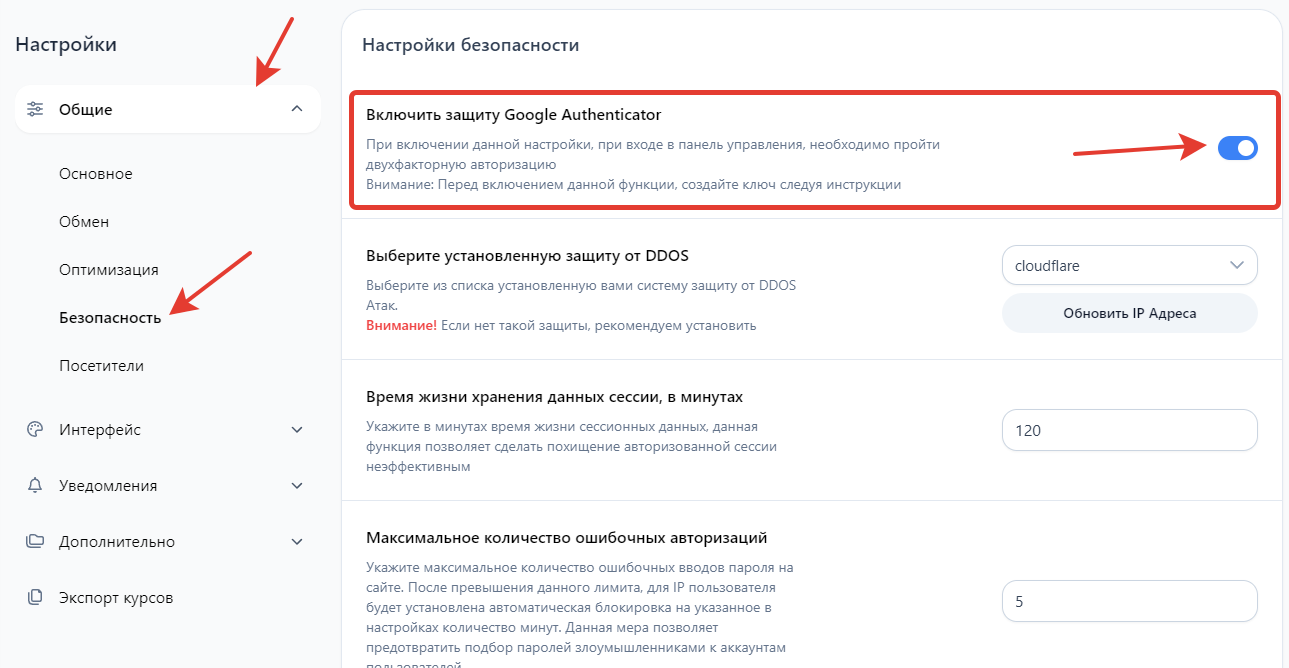Open the Экспорт курсов link
The height and width of the screenshot is (668, 1289).
[x=116, y=598]
